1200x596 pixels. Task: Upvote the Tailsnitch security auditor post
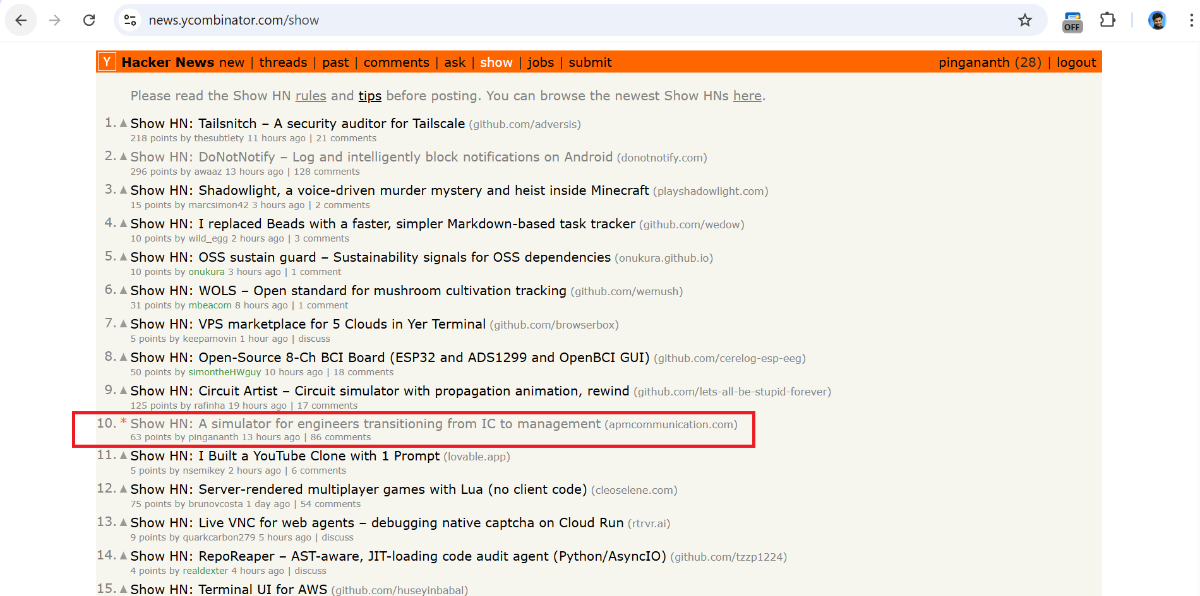point(124,124)
